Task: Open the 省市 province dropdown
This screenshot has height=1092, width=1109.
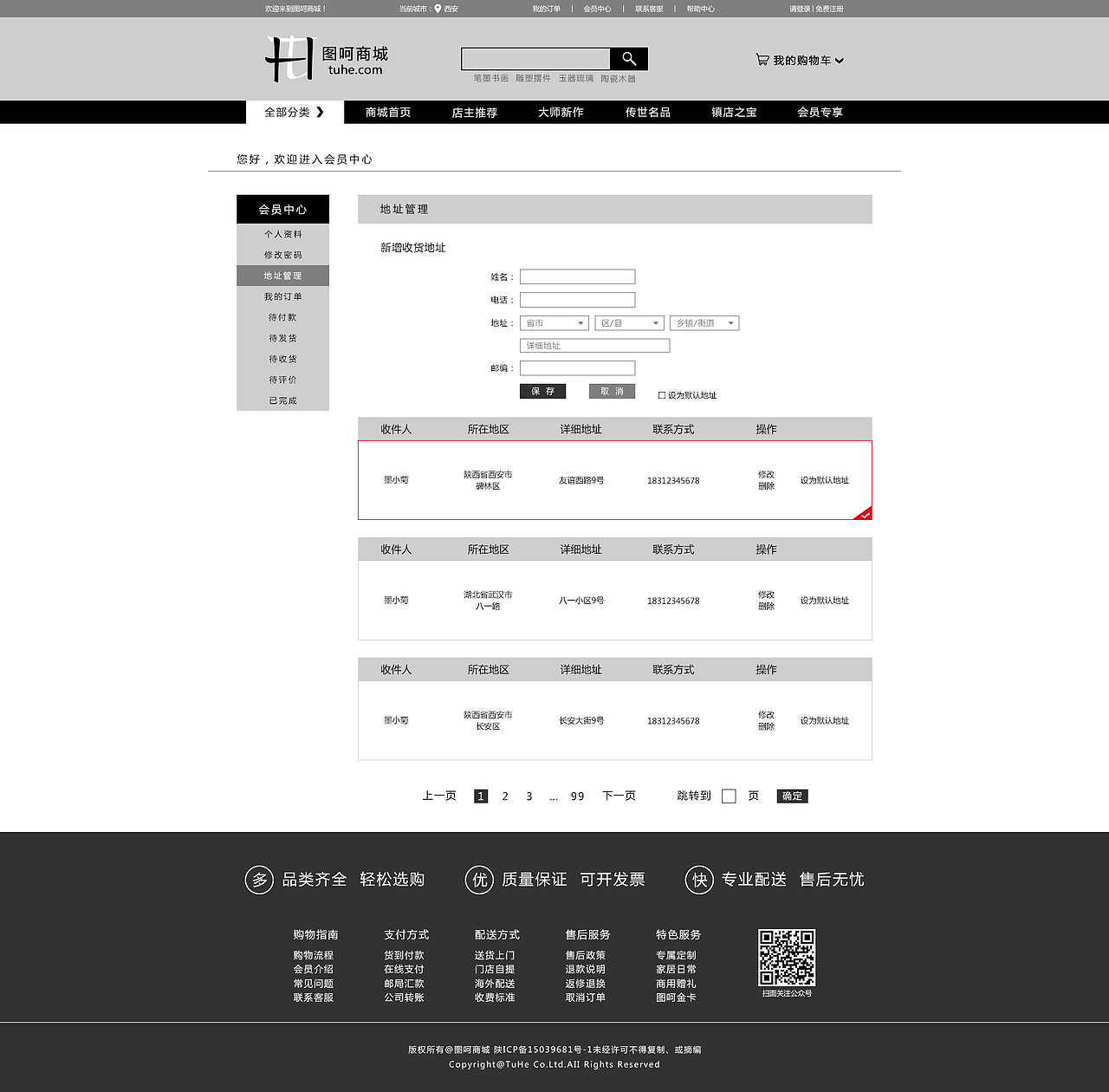Action: click(x=554, y=322)
